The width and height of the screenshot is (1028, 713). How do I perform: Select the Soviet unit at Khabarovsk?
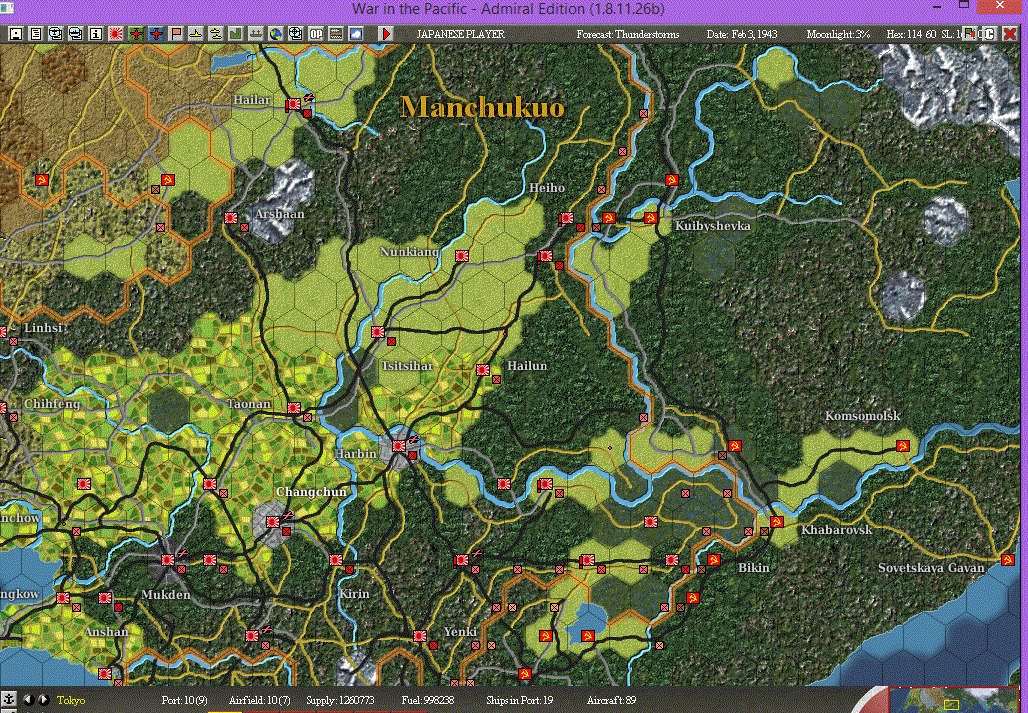pos(776,522)
